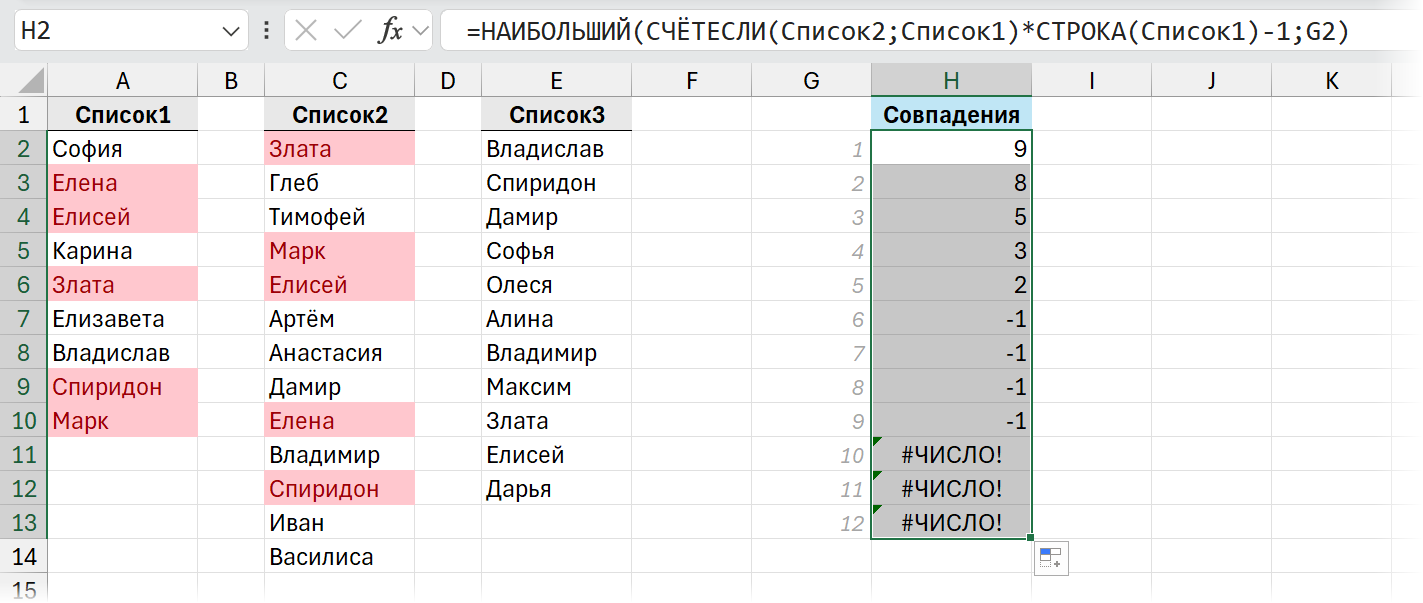Open the Auto Fill Options smart tag below the fill handle
Viewport: 1423px width, 603px height.
pyautogui.click(x=1051, y=558)
